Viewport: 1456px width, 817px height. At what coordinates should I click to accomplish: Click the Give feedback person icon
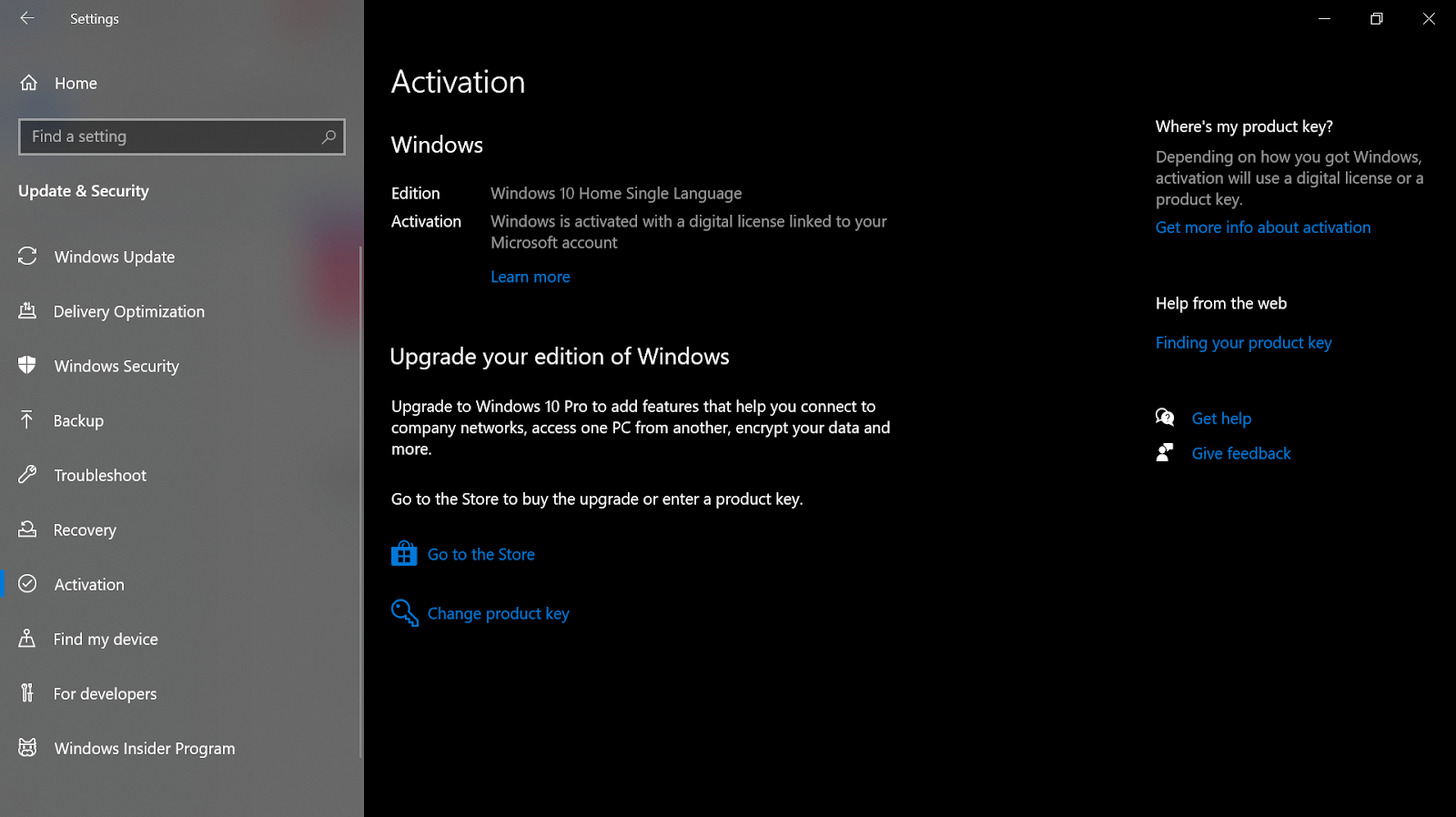coord(1165,452)
